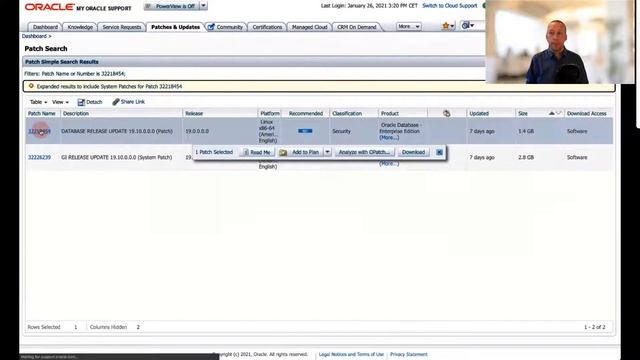Screen dimensions: 640x360
Task: Switch to the Knowledge tab
Action: tap(80, 27)
